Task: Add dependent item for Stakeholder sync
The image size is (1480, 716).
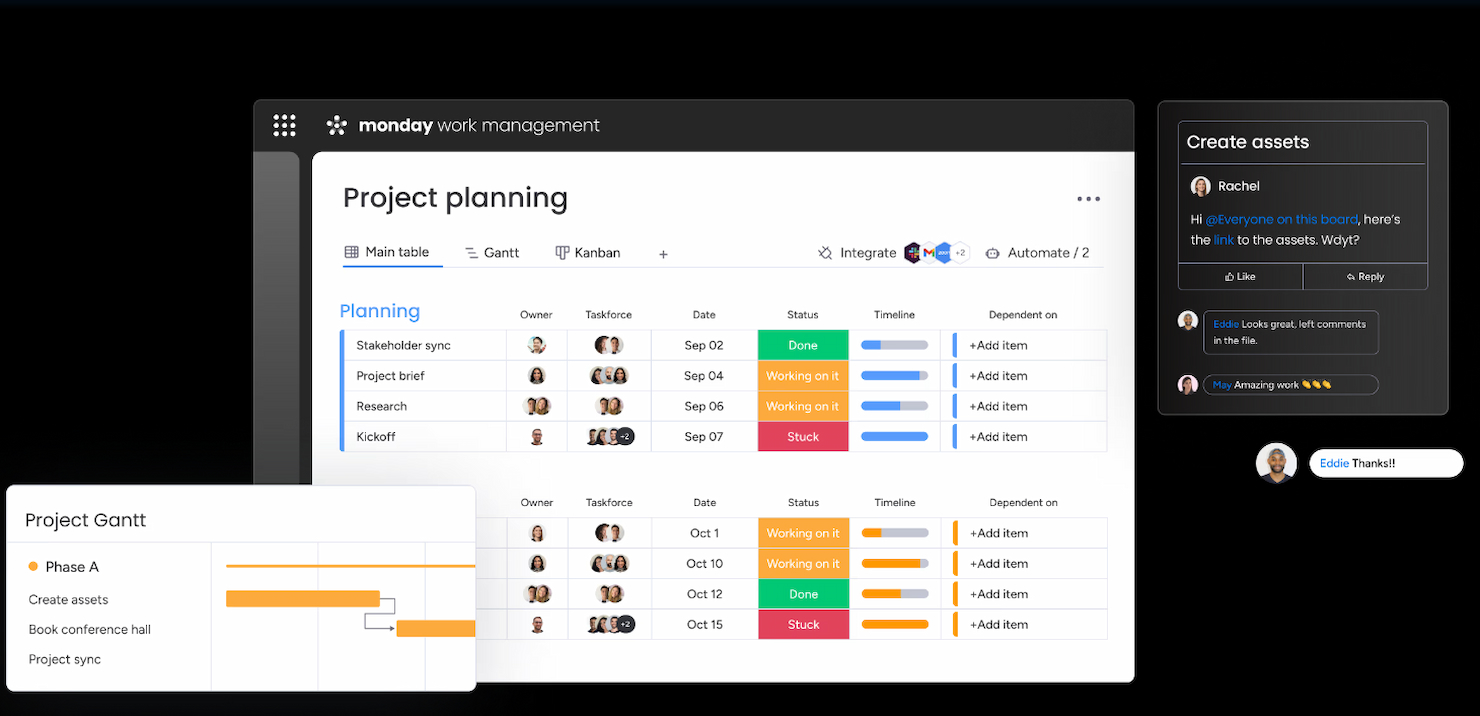Action: [x=998, y=345]
